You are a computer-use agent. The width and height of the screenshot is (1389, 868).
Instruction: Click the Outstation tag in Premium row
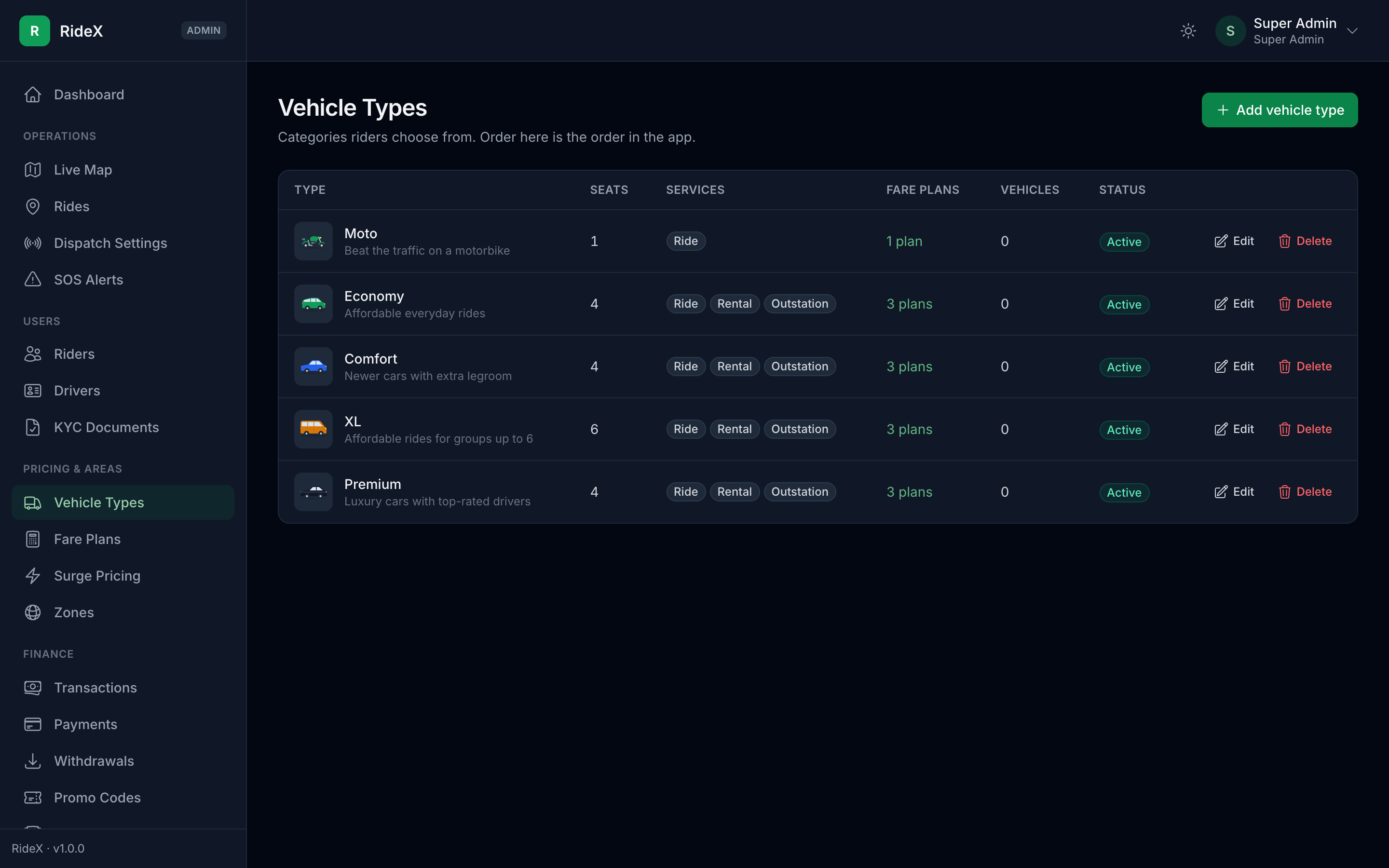point(800,492)
